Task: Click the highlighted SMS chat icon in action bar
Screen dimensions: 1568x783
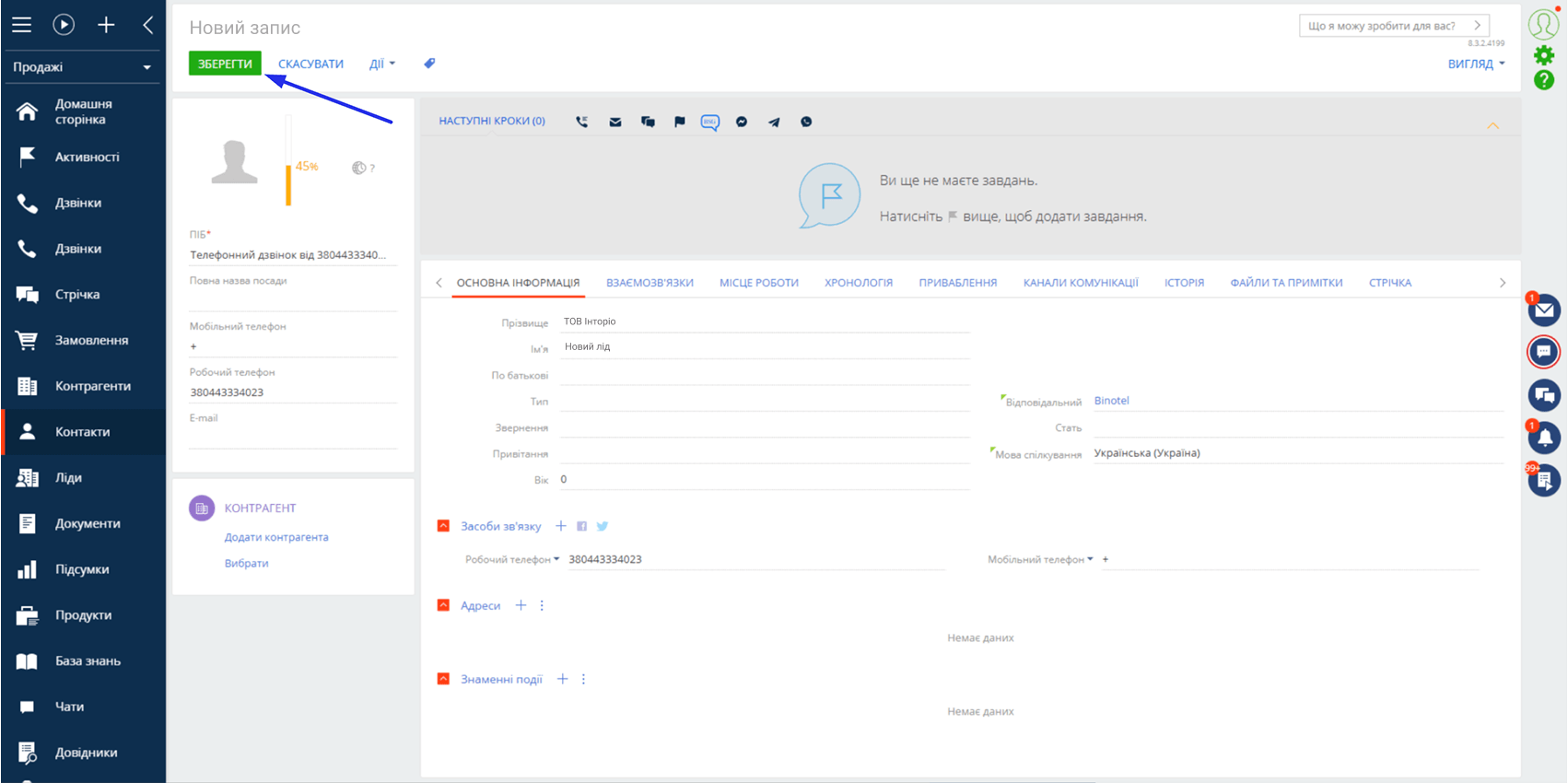Action: (x=709, y=123)
